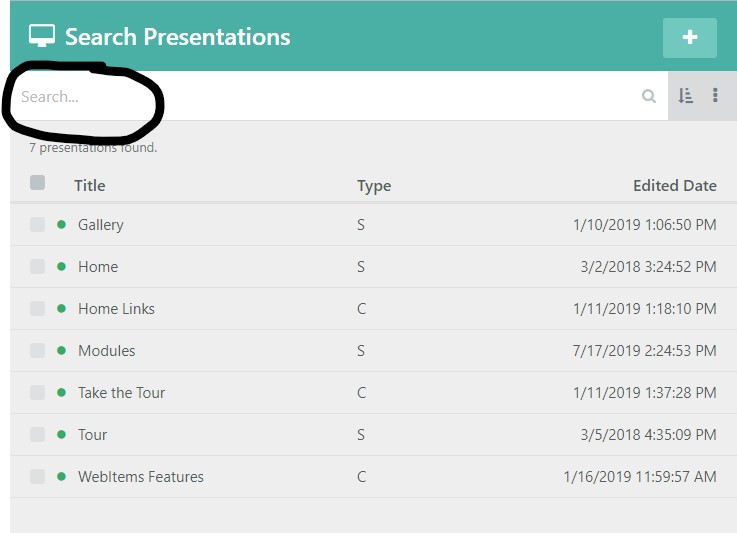Open the Home presentation
This screenshot has width=737, height=533.
pos(98,267)
